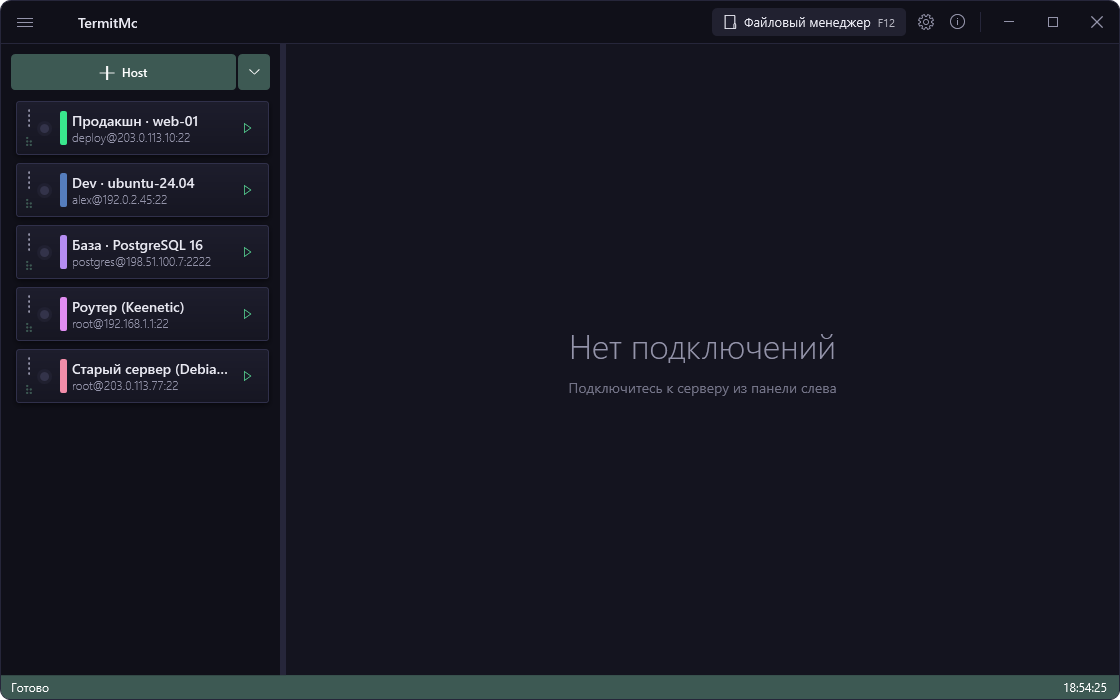This screenshot has height=700, width=1120.
Task: Show the about info icon
Action: tap(957, 22)
